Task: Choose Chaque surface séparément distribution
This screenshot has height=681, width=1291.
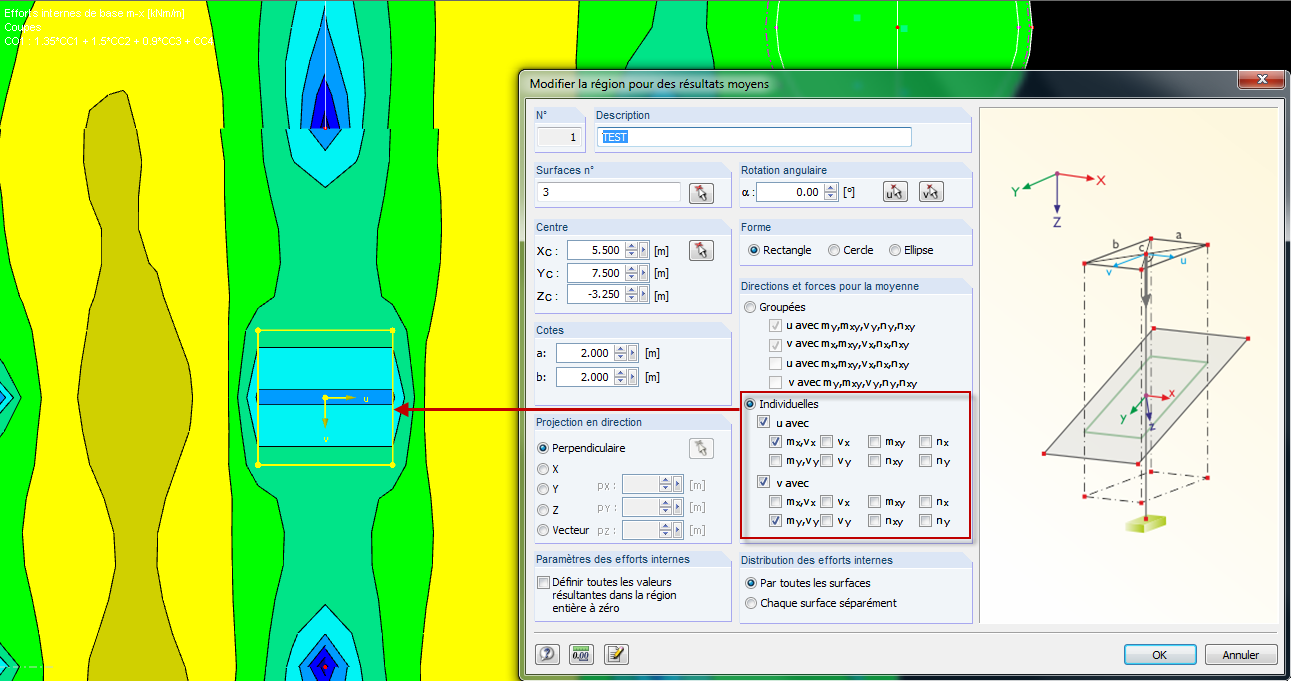Action: click(x=751, y=603)
